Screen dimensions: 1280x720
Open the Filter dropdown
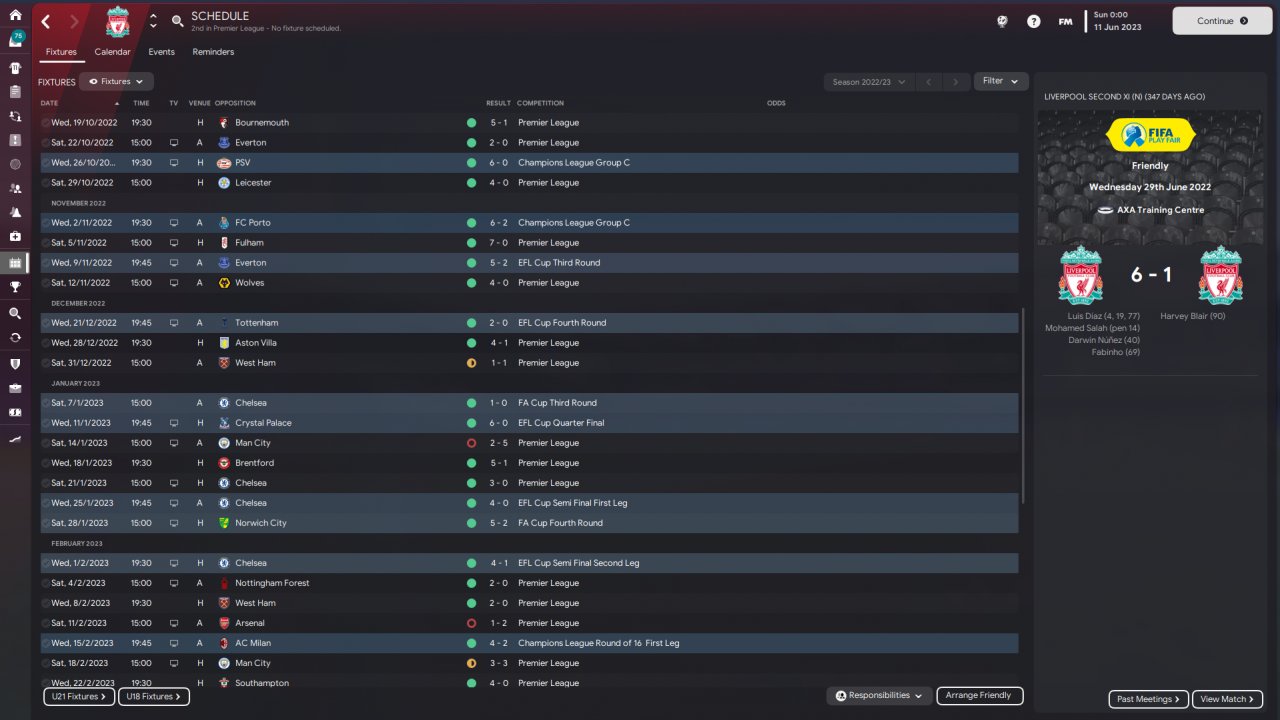(1001, 81)
